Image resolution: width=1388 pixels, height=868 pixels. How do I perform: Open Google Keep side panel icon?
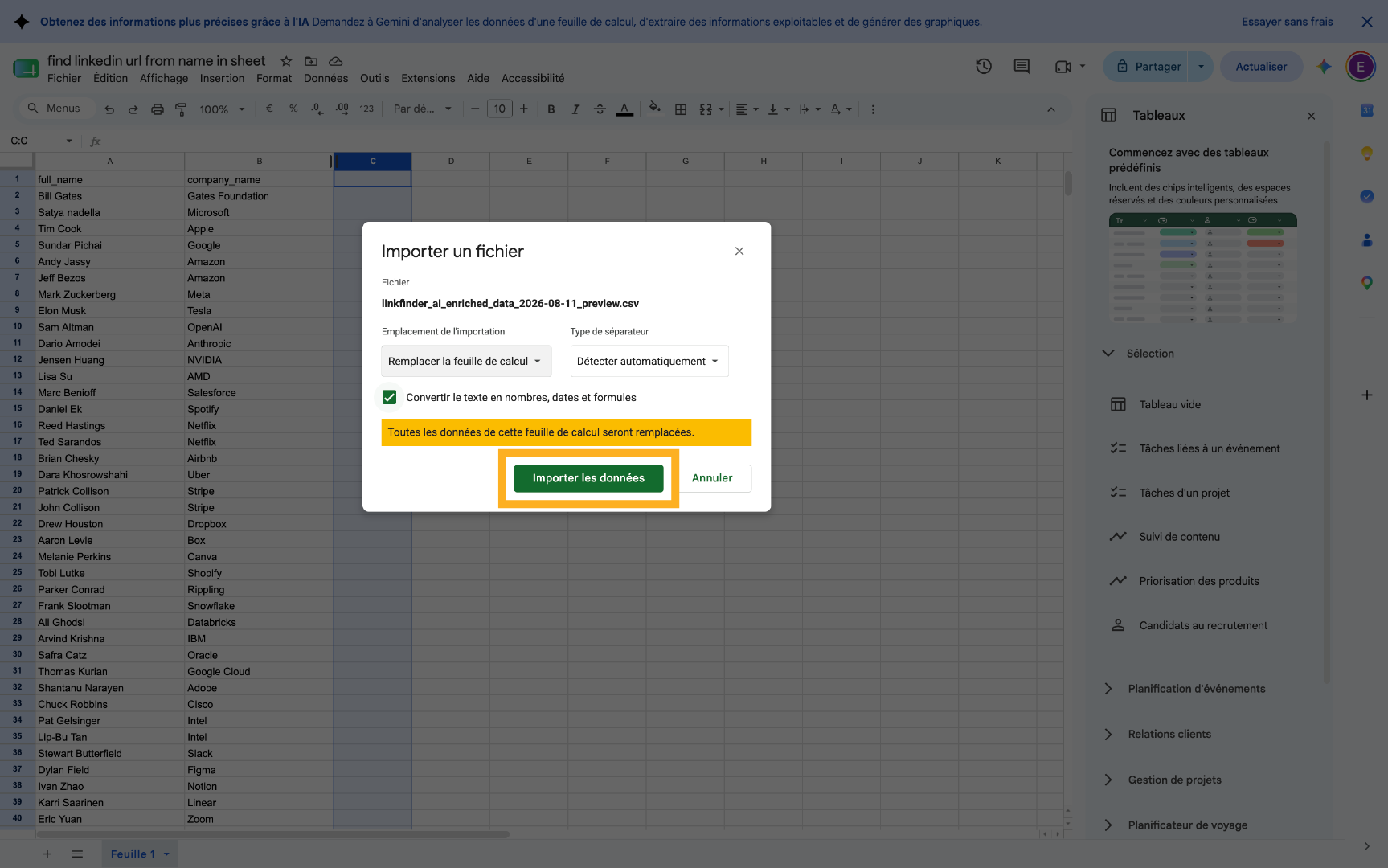(1366, 153)
